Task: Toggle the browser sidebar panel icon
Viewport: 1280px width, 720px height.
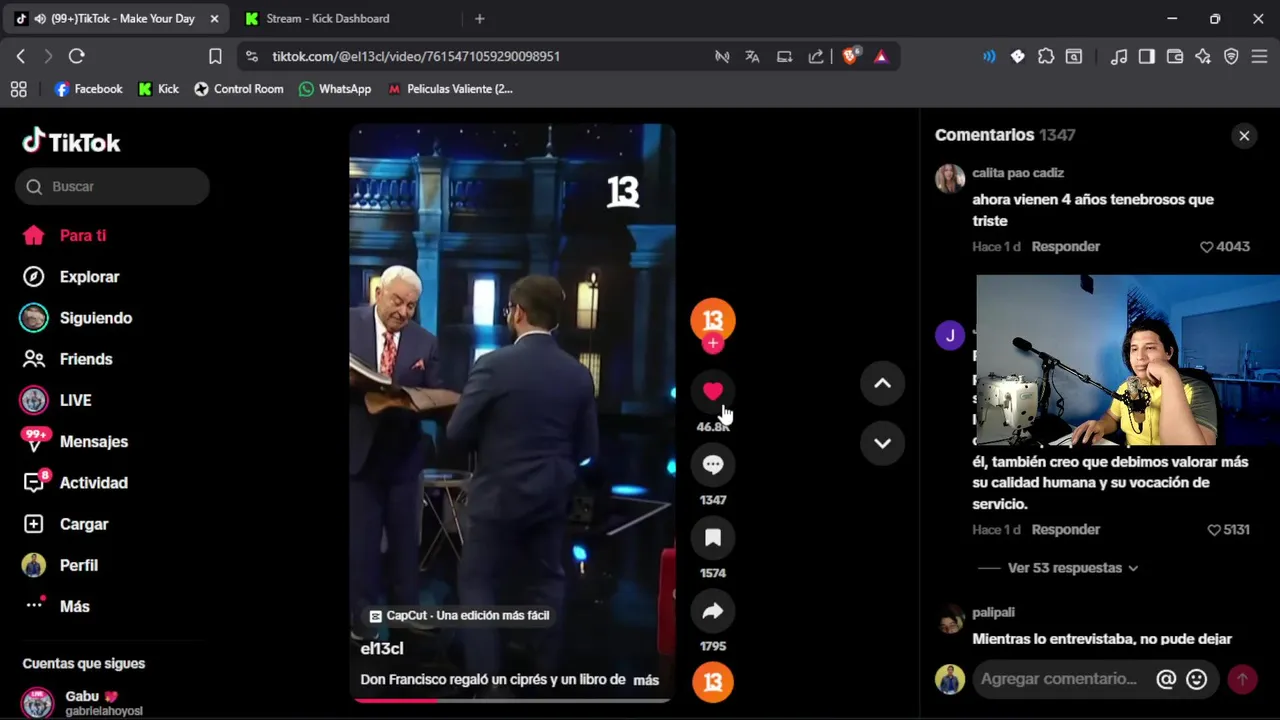Action: (x=1147, y=56)
